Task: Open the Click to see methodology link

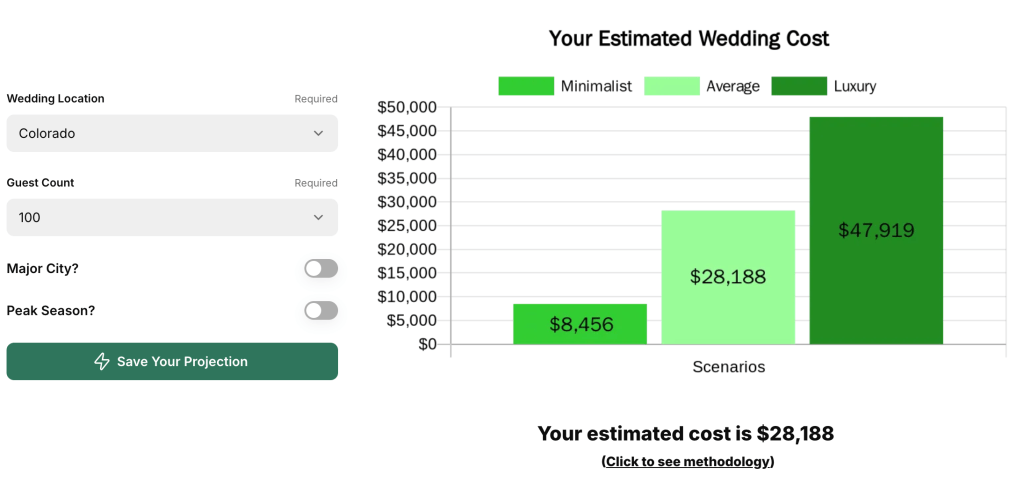Action: click(688, 461)
